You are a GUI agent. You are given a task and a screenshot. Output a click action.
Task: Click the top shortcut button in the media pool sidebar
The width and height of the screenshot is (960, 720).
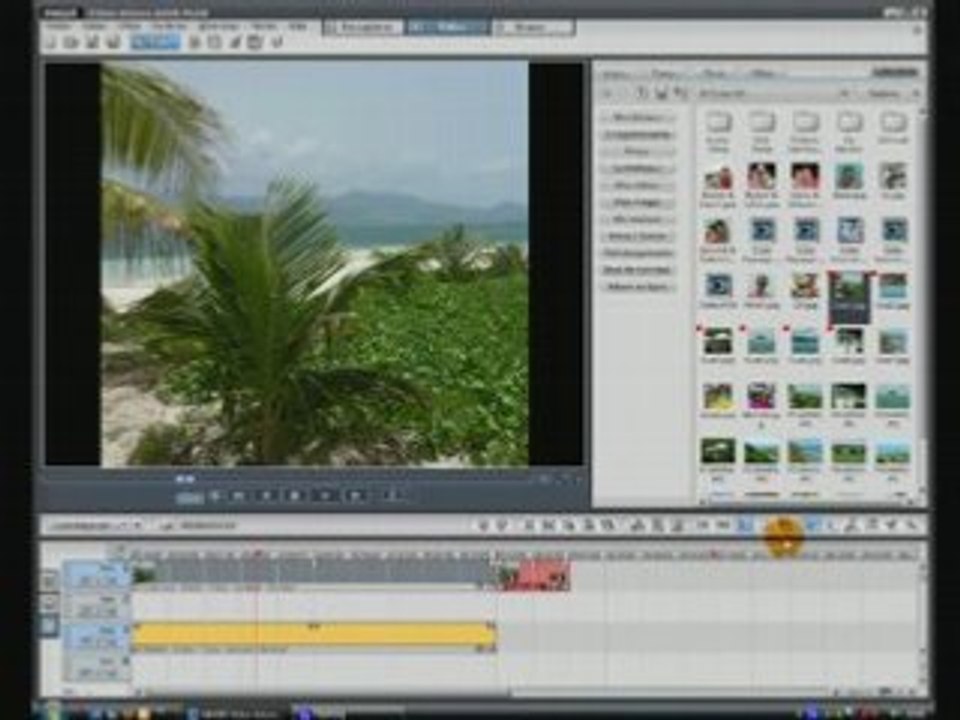coord(639,117)
